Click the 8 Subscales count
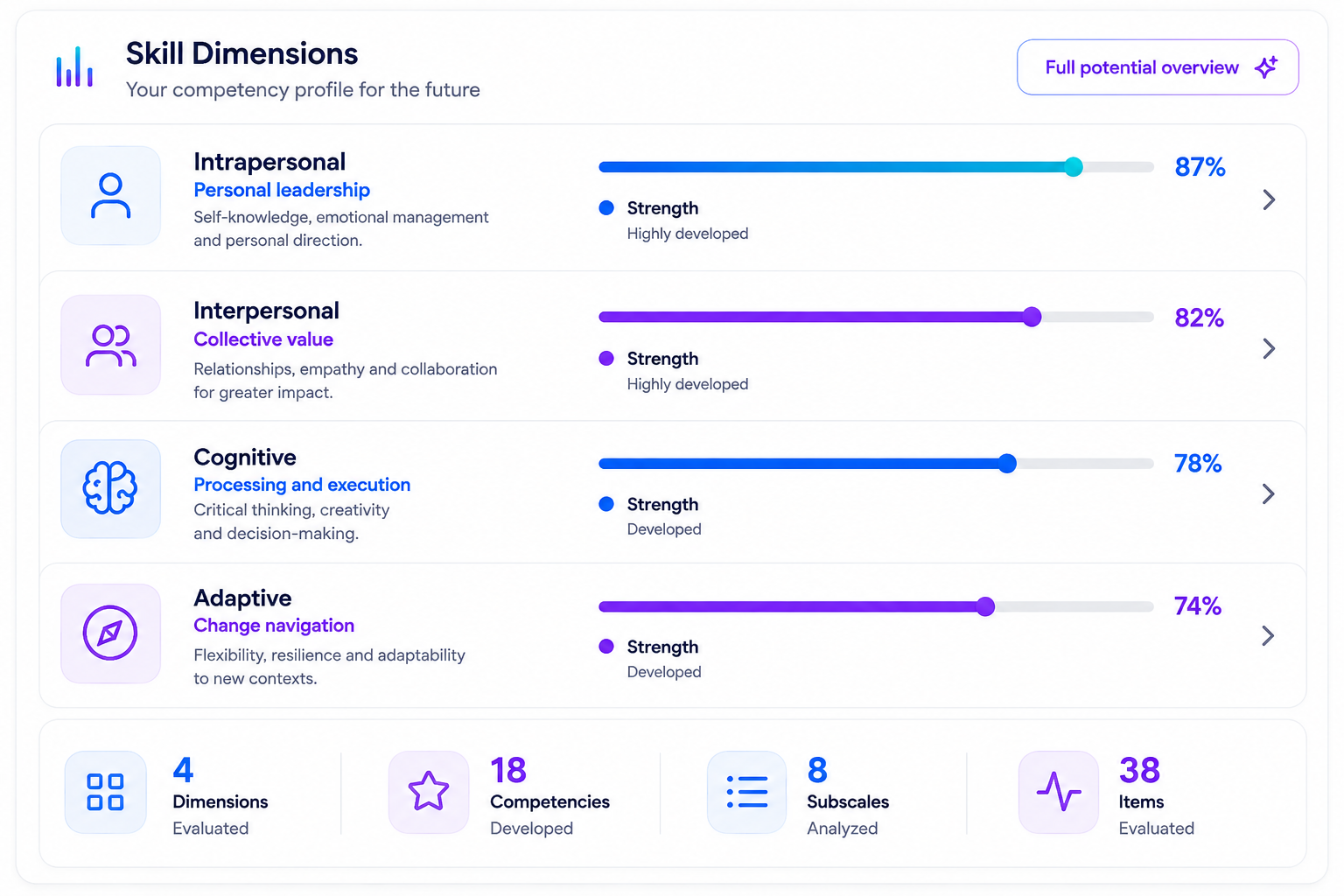The width and height of the screenshot is (1344, 896). click(x=817, y=770)
